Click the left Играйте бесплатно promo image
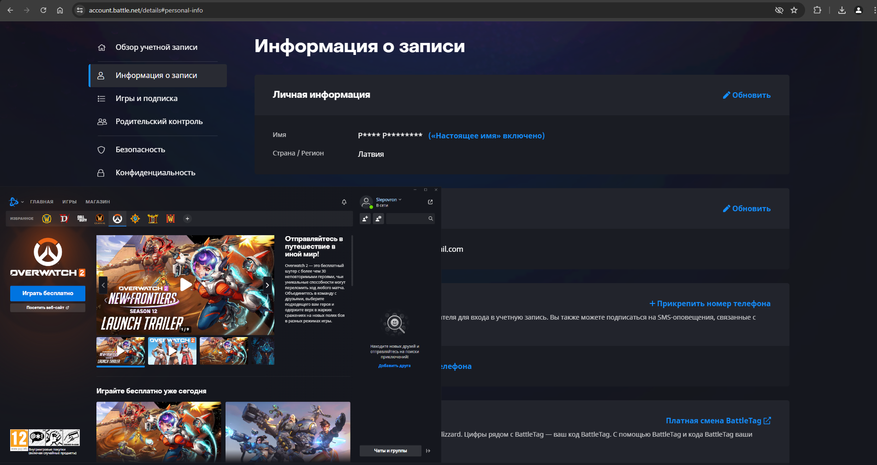 click(x=159, y=431)
